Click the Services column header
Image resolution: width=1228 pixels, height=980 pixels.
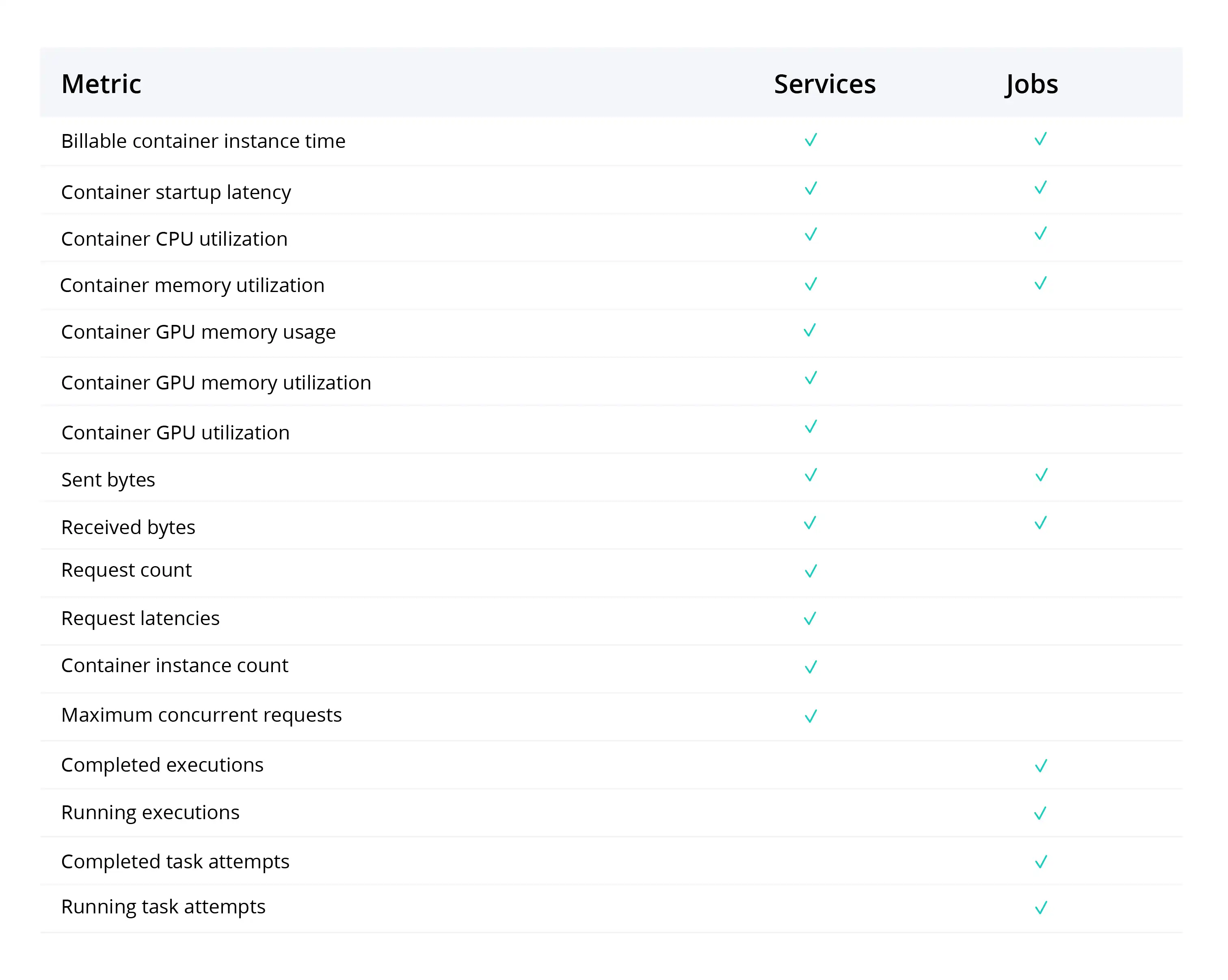click(825, 84)
